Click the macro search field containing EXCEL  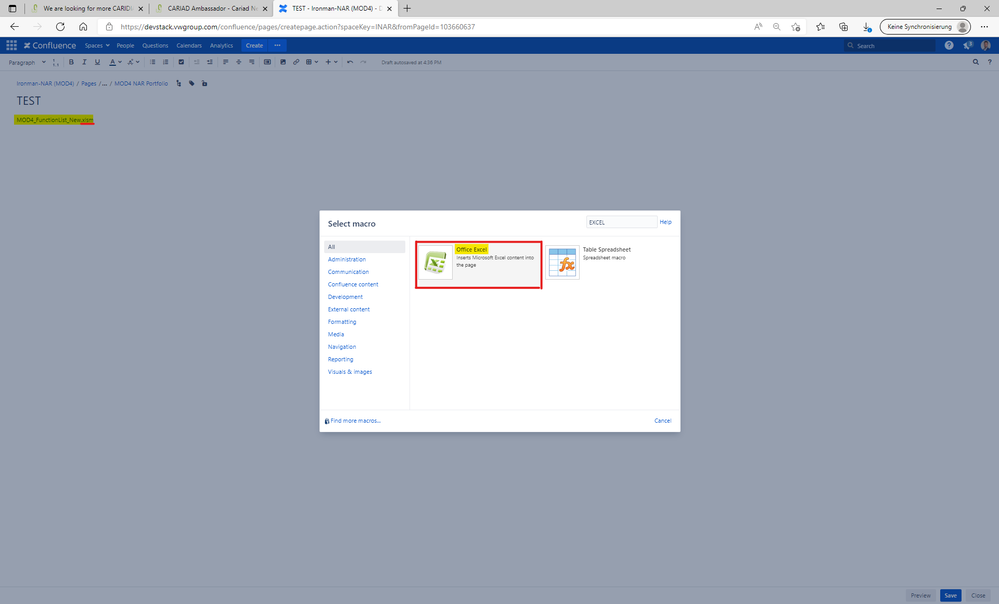(621, 222)
